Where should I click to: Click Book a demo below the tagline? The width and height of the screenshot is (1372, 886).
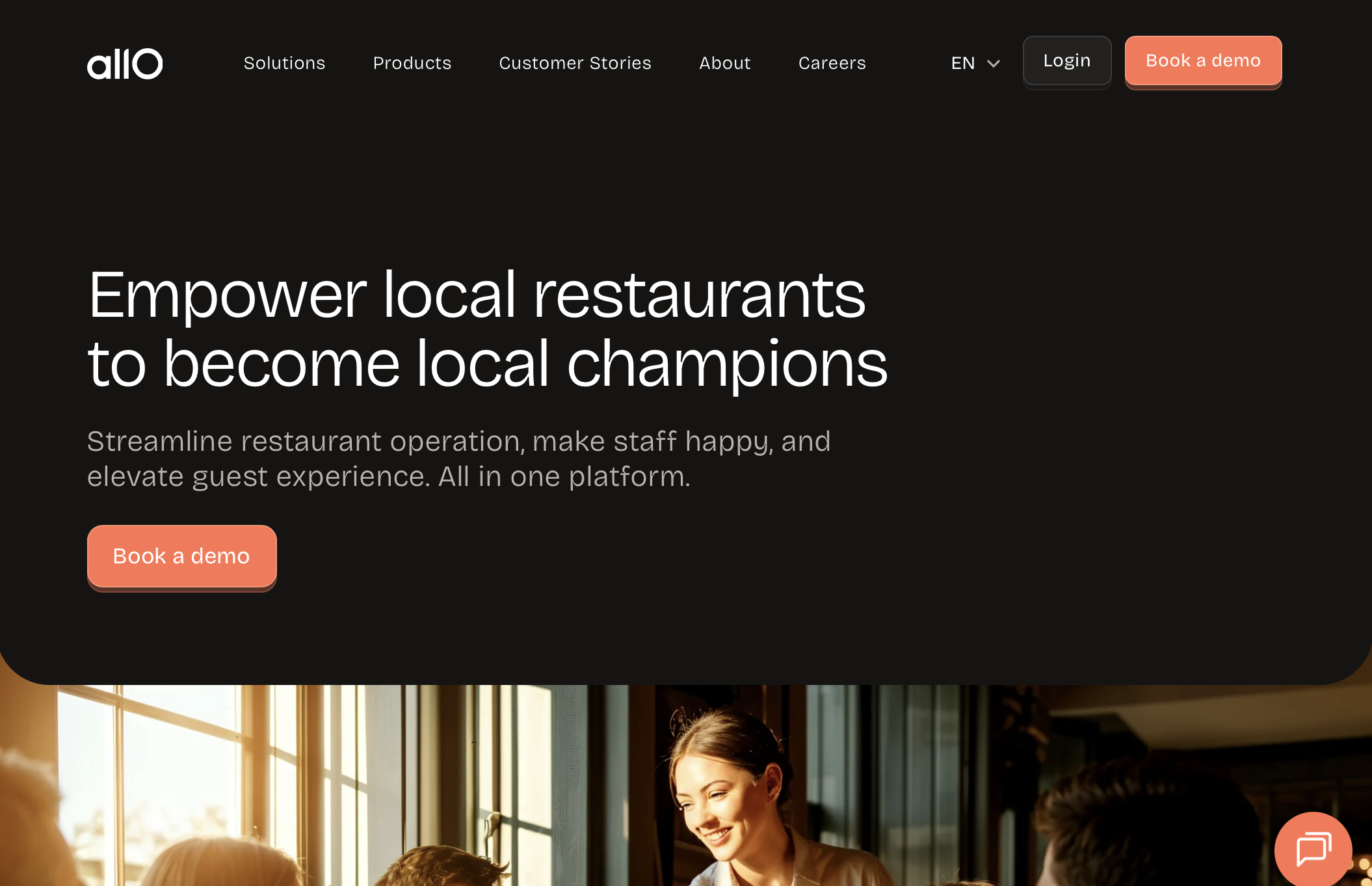(182, 557)
